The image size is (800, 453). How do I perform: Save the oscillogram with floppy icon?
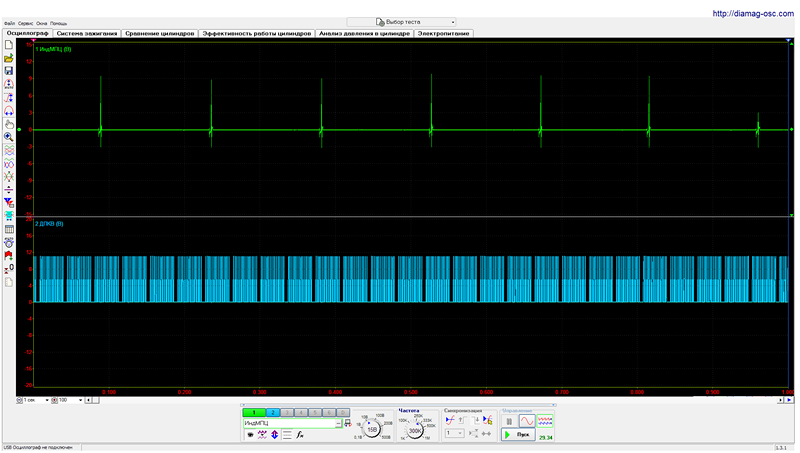click(x=9, y=71)
